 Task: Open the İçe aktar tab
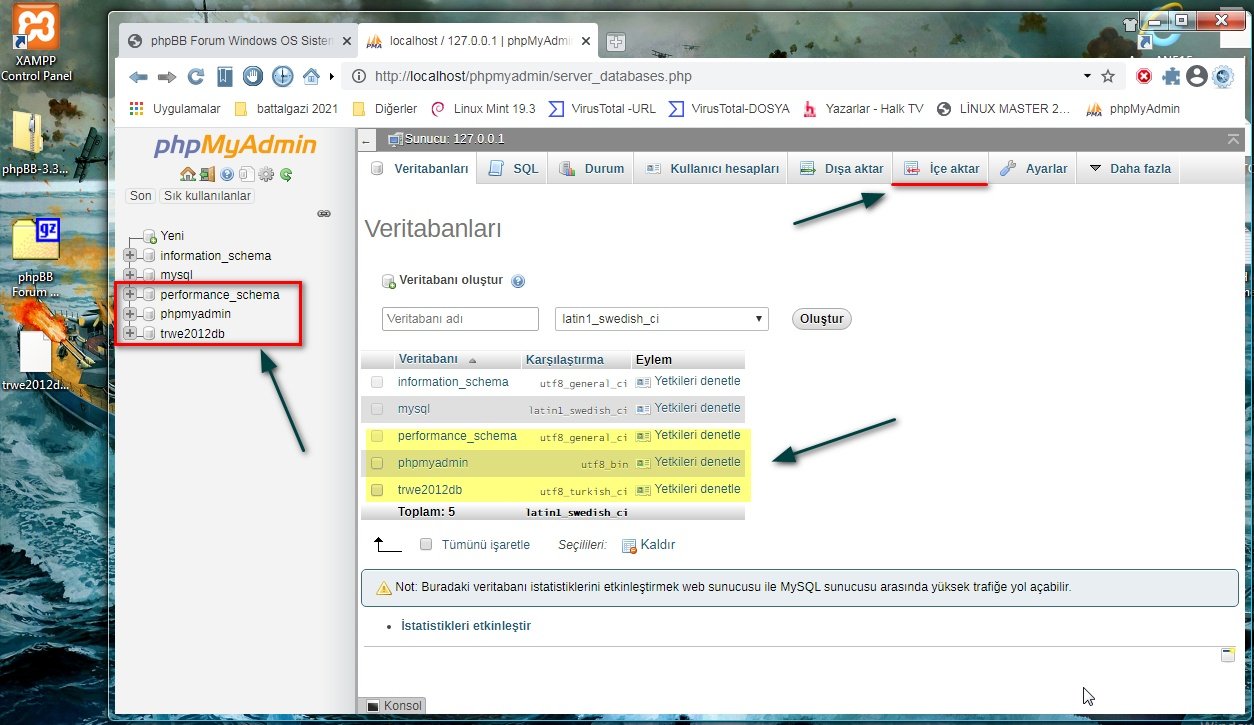[x=942, y=169]
